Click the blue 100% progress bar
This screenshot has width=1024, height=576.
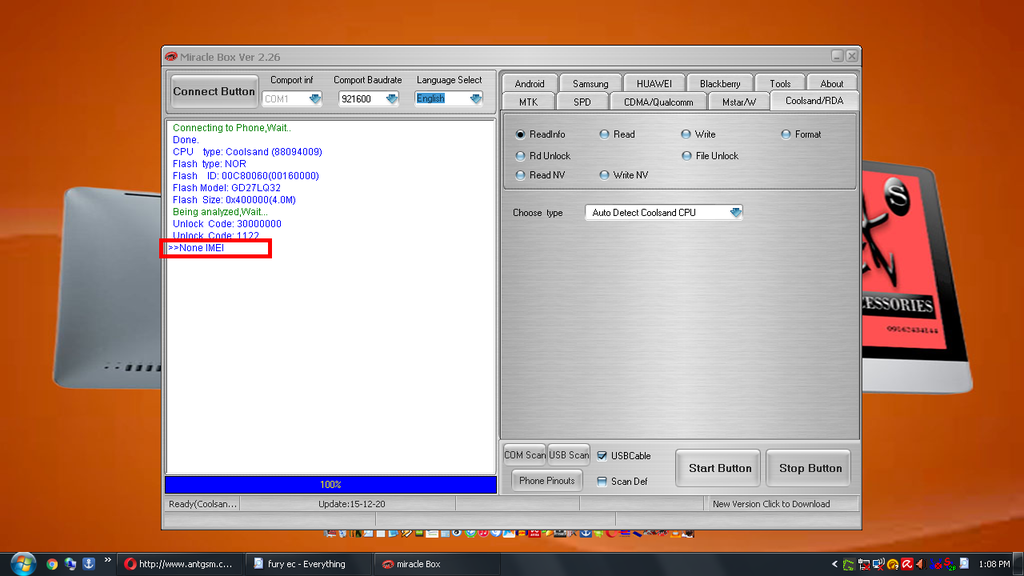click(x=331, y=484)
